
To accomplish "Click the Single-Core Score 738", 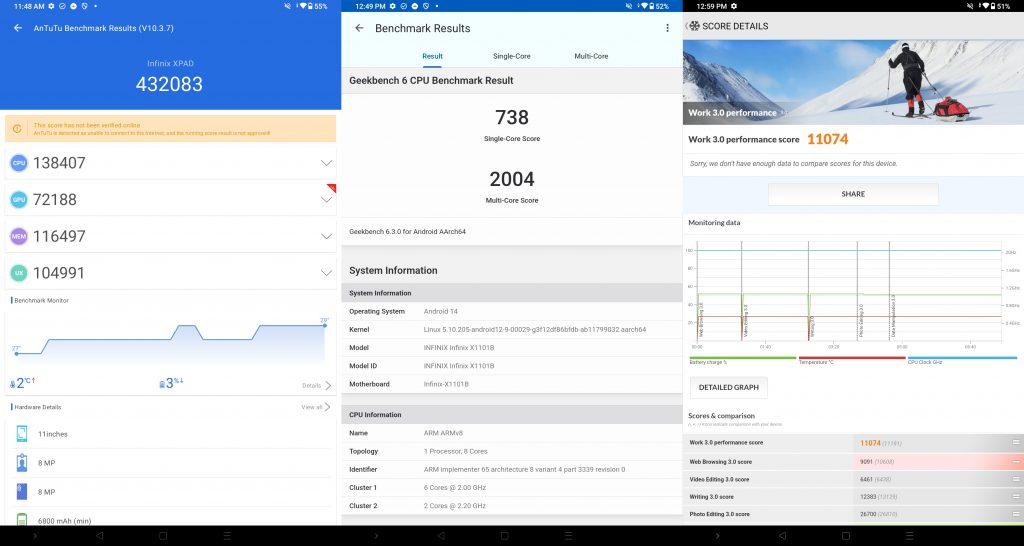I will (512, 118).
